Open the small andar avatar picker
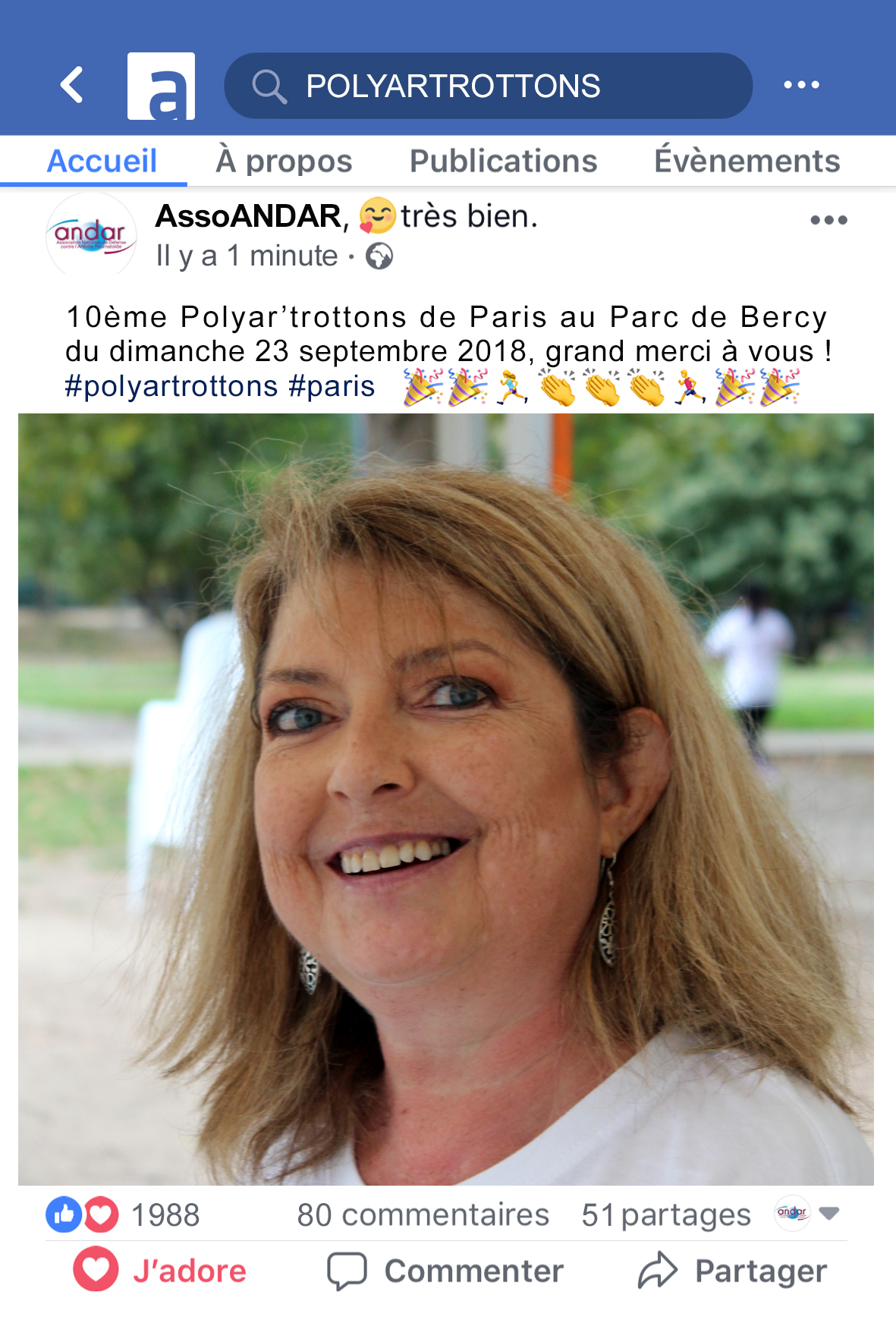The height and width of the screenshot is (1326, 896). 792,1213
